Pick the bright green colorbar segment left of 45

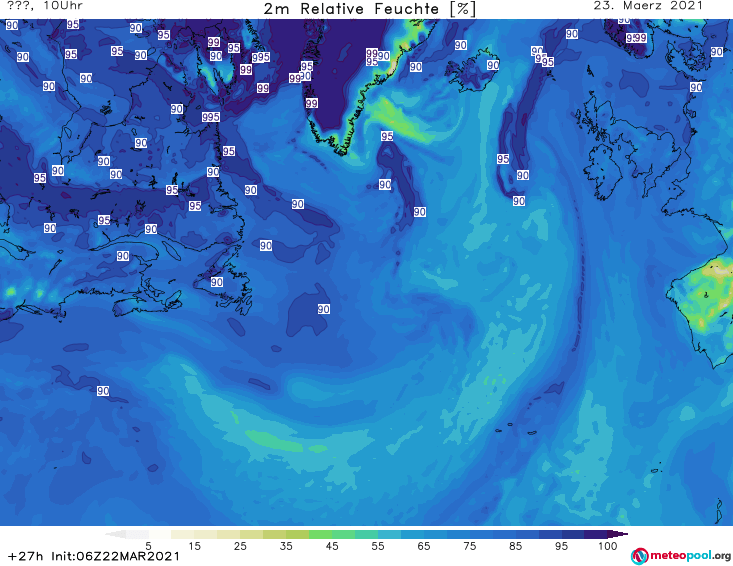click(320, 534)
